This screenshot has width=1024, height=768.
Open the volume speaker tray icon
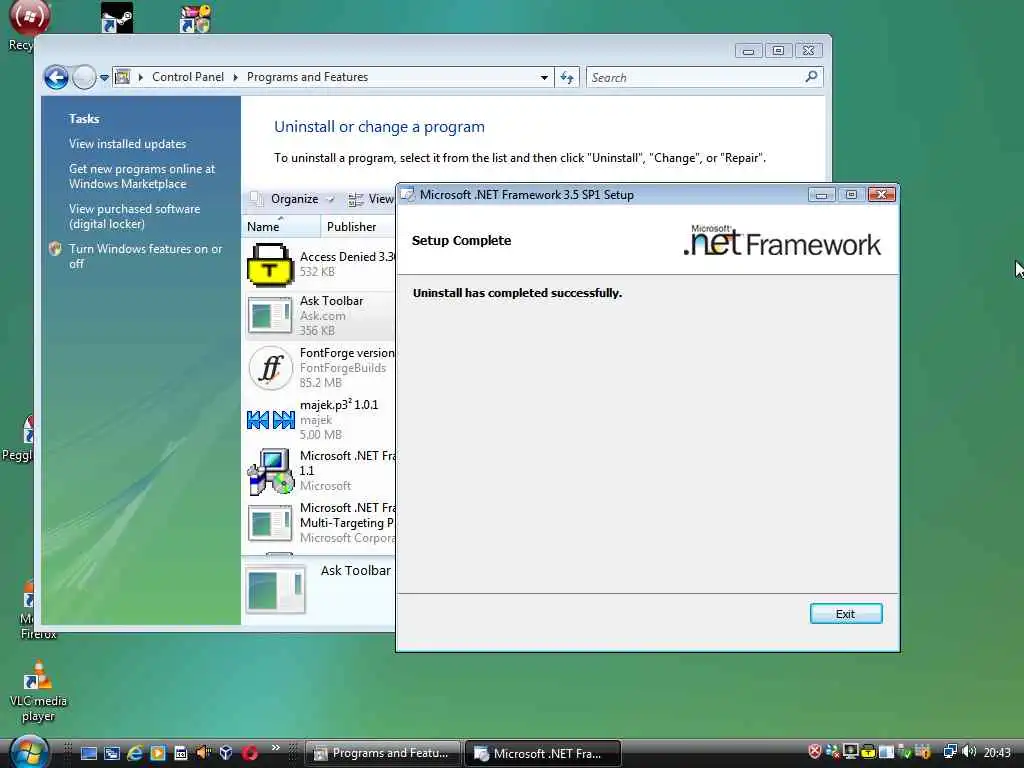click(969, 752)
